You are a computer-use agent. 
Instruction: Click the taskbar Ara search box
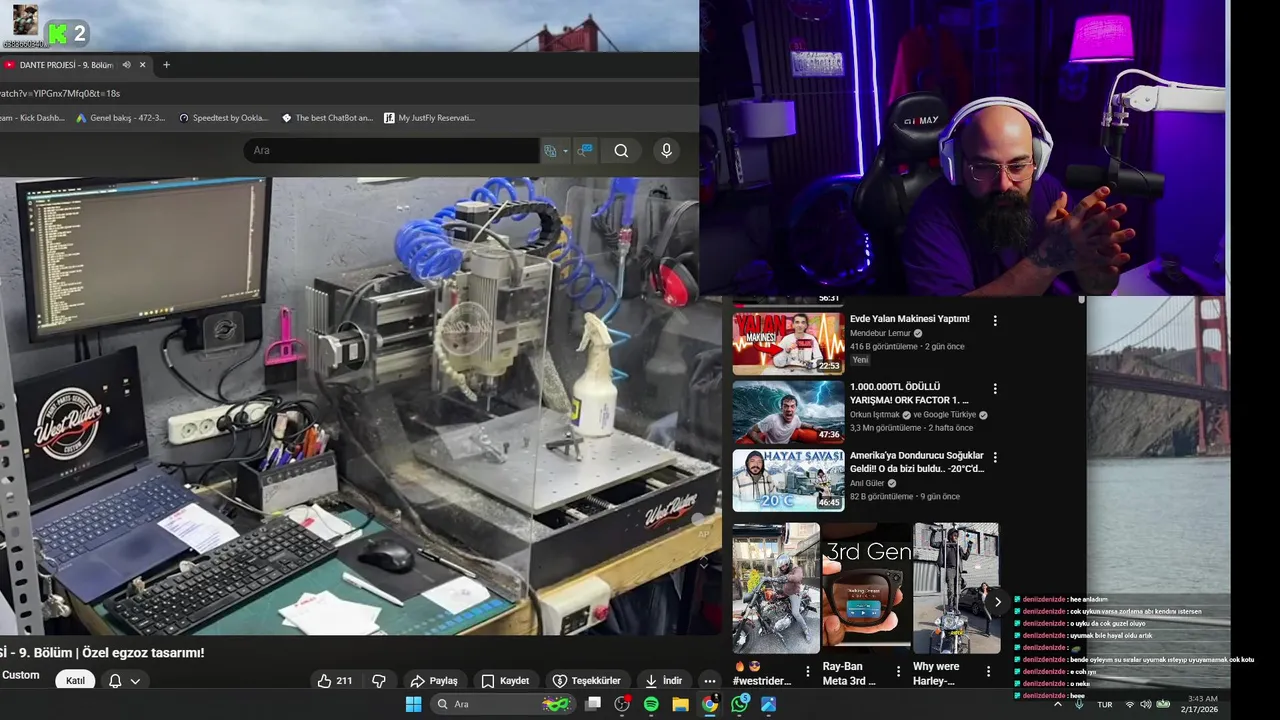[503, 704]
